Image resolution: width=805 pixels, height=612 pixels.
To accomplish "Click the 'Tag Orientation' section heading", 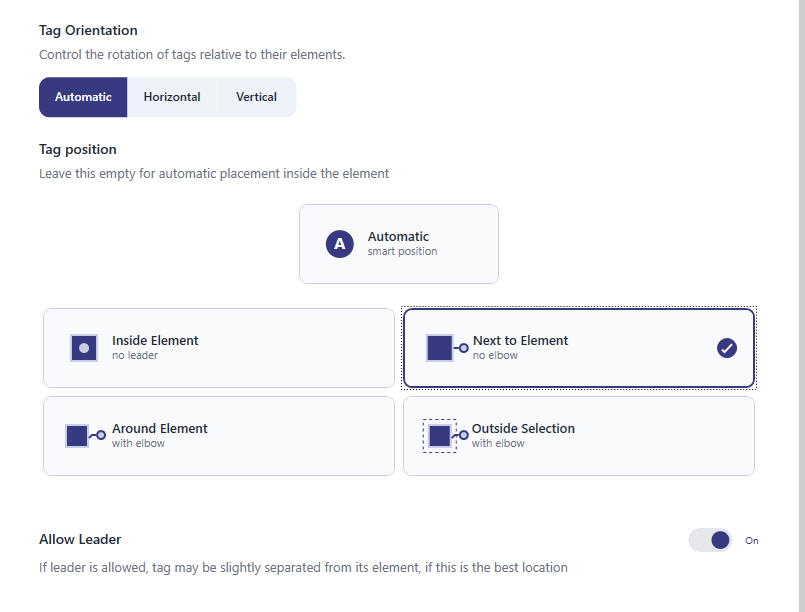I will [88, 31].
